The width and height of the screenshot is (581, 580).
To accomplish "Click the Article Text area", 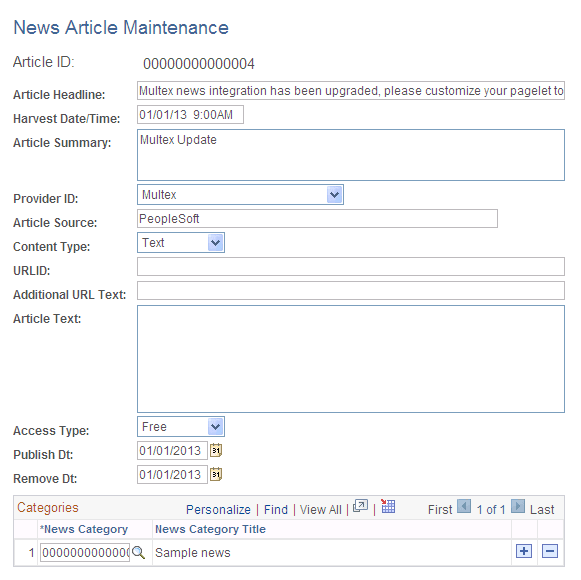I will pyautogui.click(x=351, y=359).
